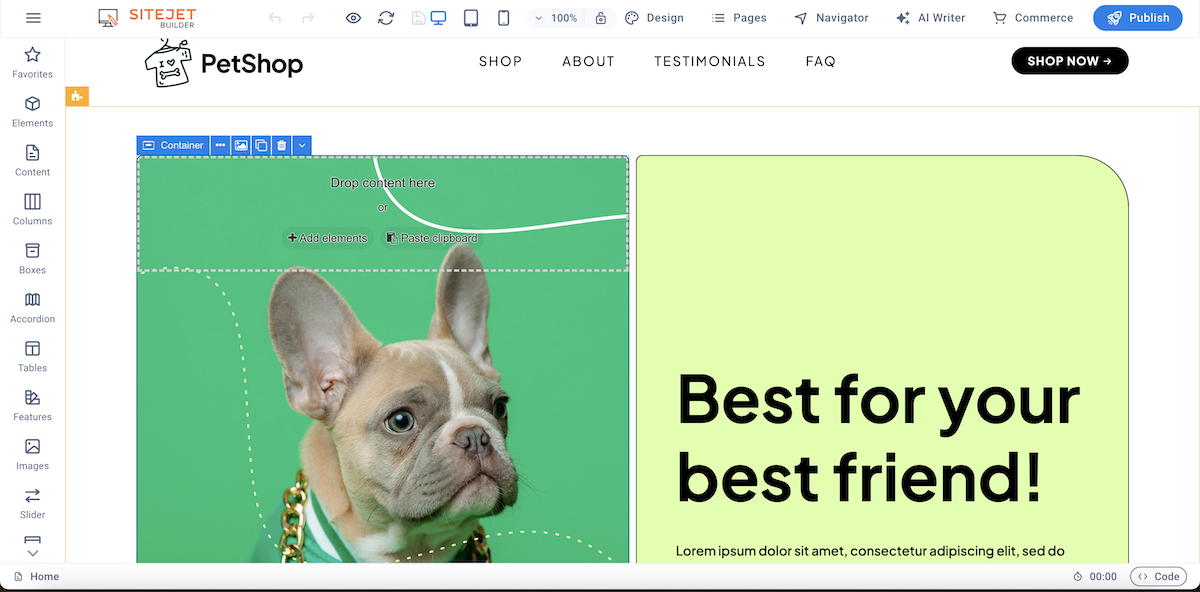Open the Elements panel
1200x592 pixels.
pyautogui.click(x=32, y=111)
